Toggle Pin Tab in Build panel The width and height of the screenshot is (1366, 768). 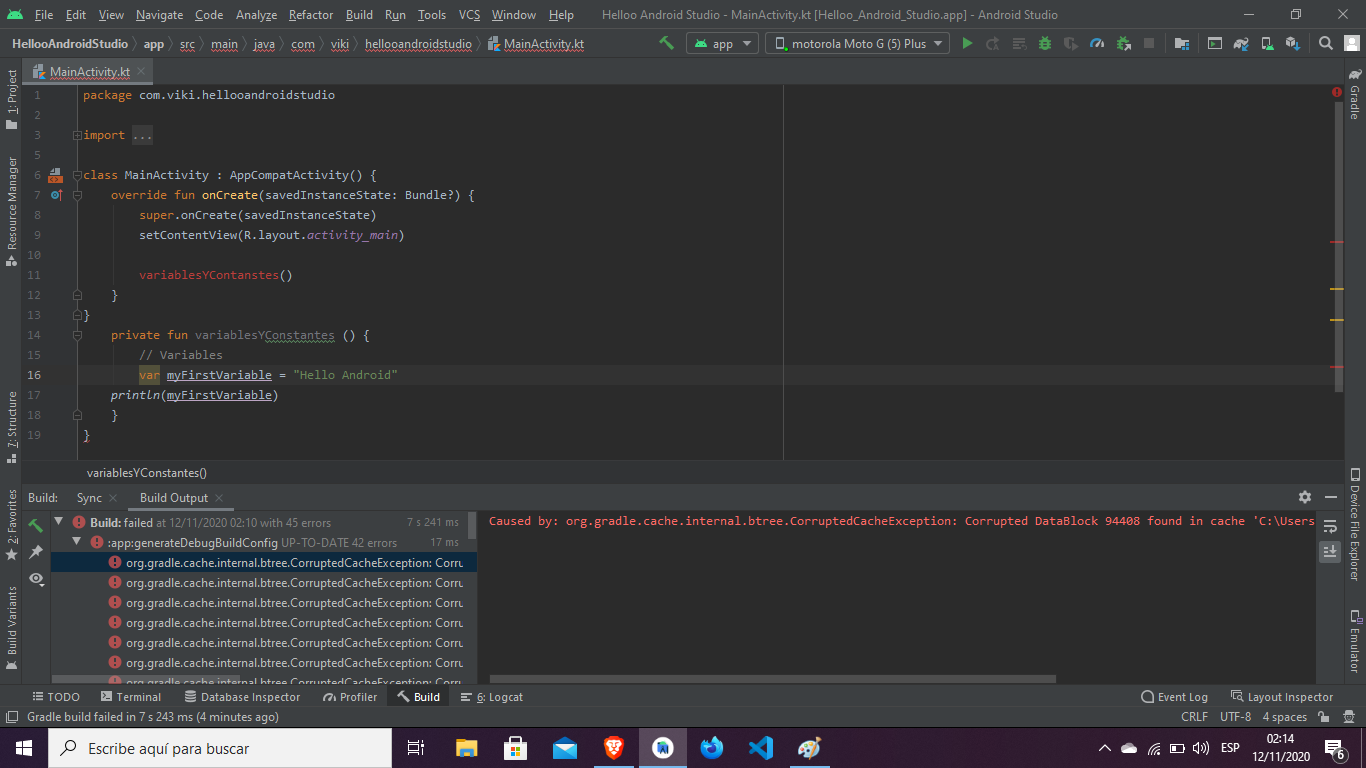coord(36,551)
